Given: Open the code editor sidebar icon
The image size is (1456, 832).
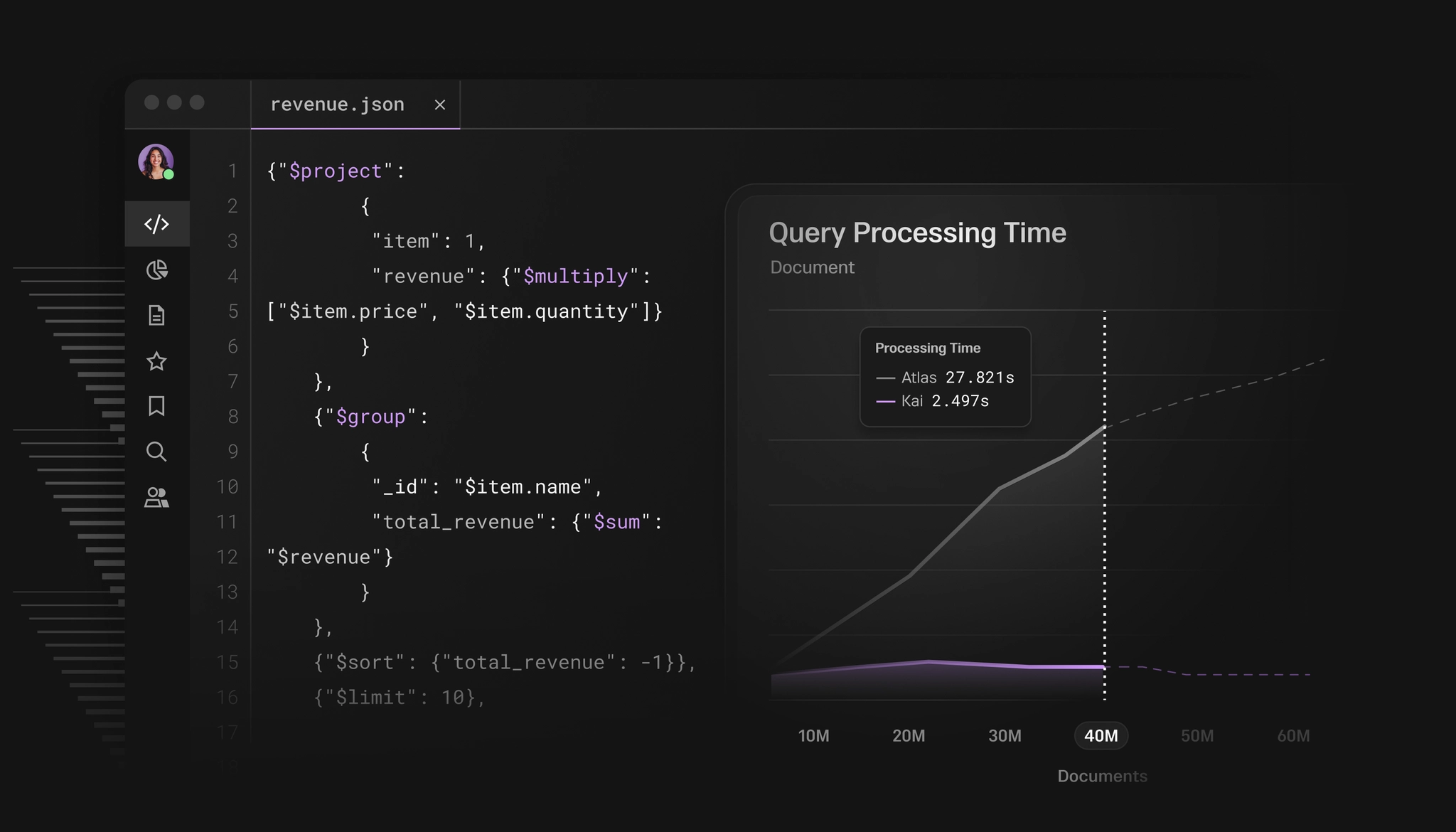Looking at the screenshot, I should pyautogui.click(x=156, y=224).
